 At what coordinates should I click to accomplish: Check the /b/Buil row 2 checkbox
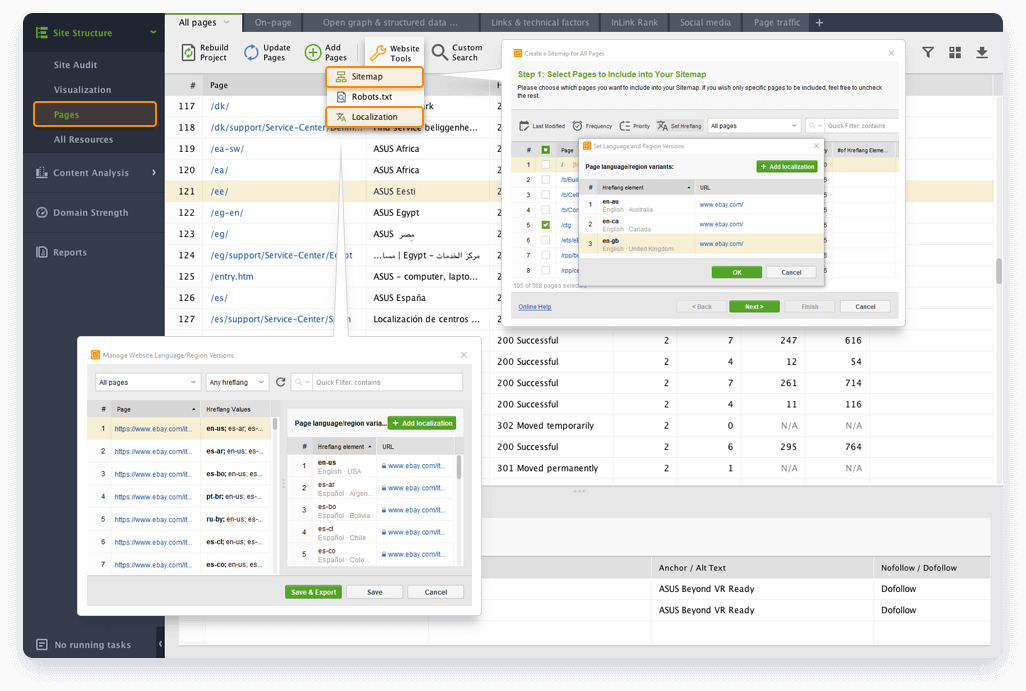pyautogui.click(x=546, y=179)
